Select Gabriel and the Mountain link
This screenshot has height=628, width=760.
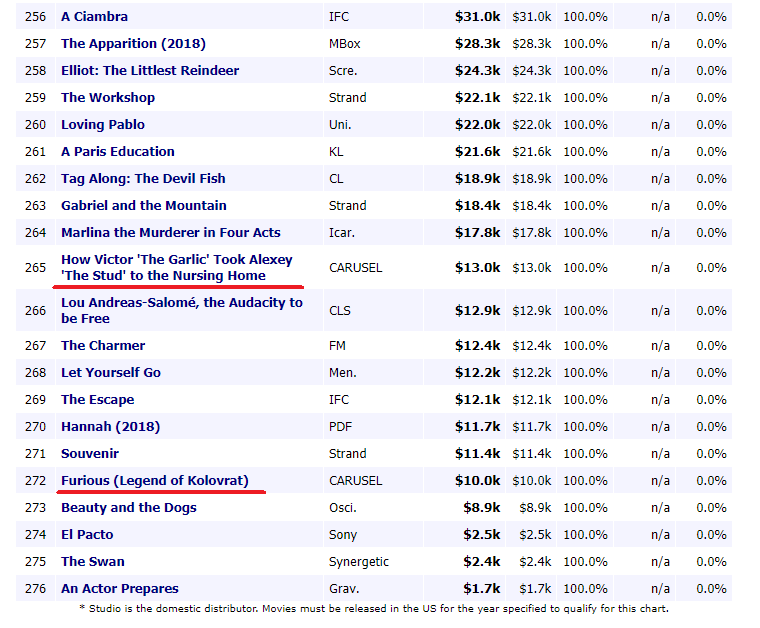144,206
